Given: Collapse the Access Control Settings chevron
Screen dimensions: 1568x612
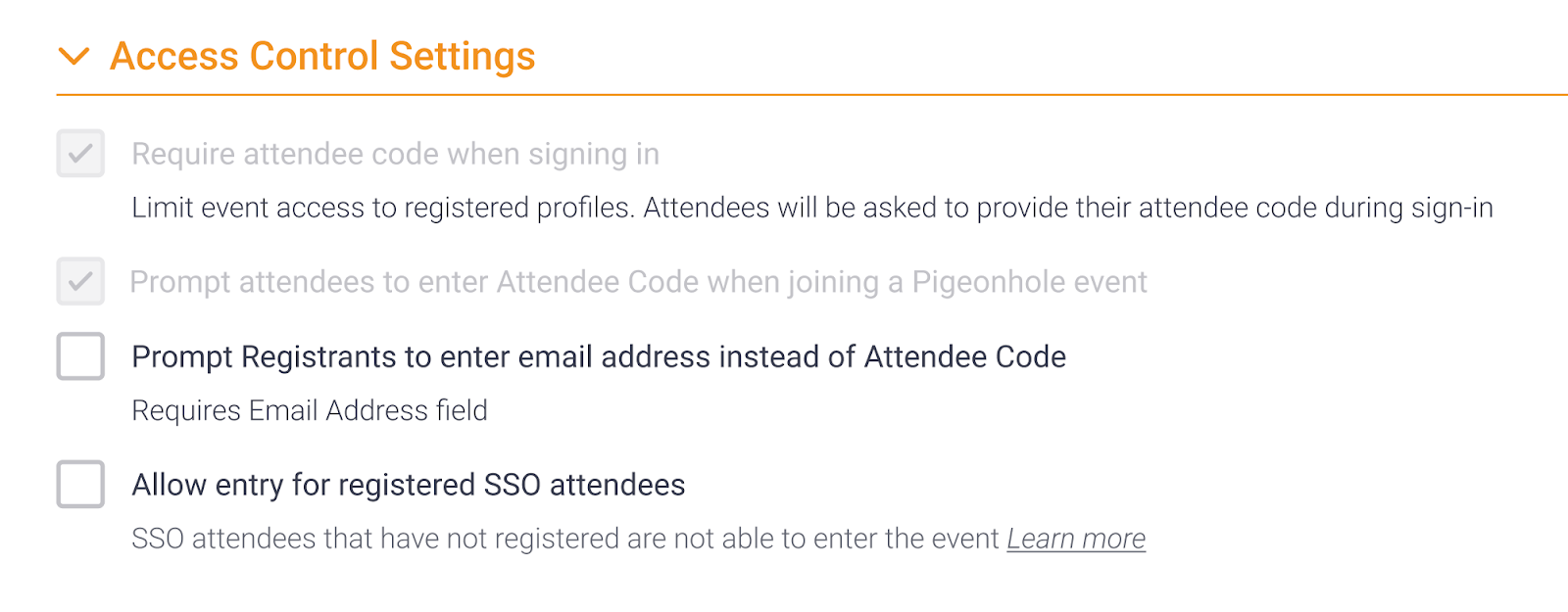Looking at the screenshot, I should pos(73,56).
